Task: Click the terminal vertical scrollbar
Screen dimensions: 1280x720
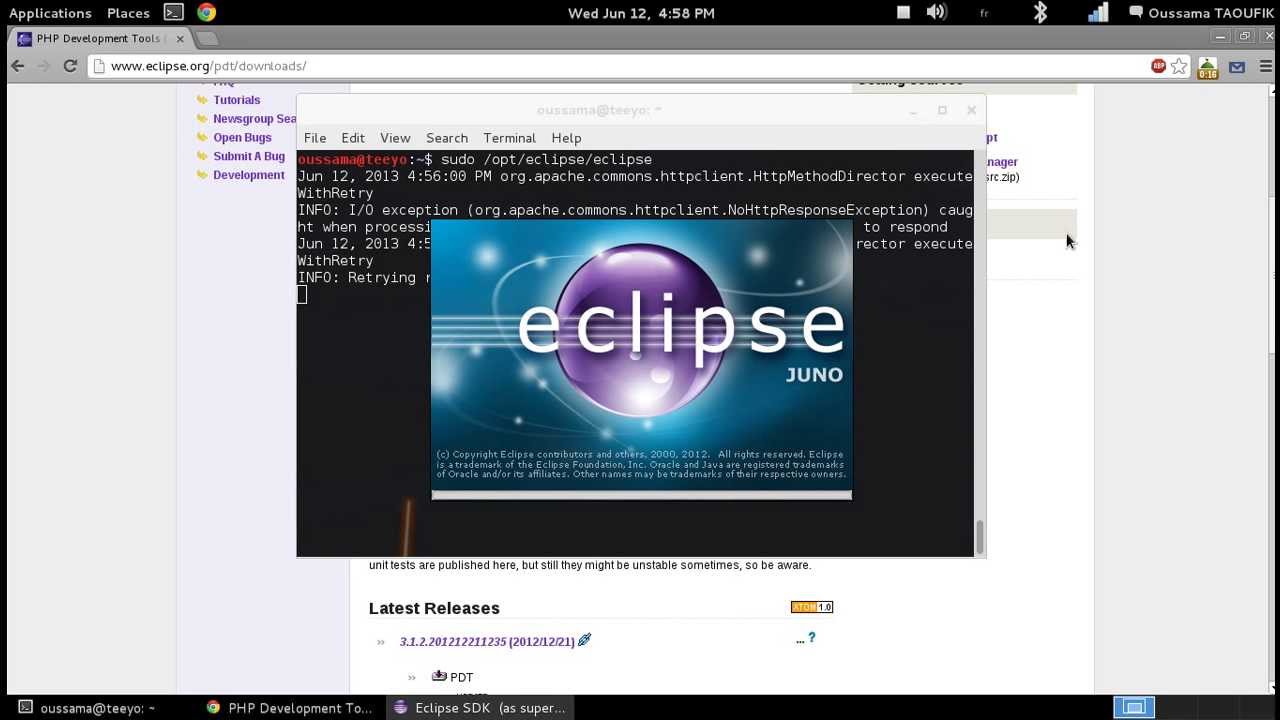Action: tap(980, 537)
